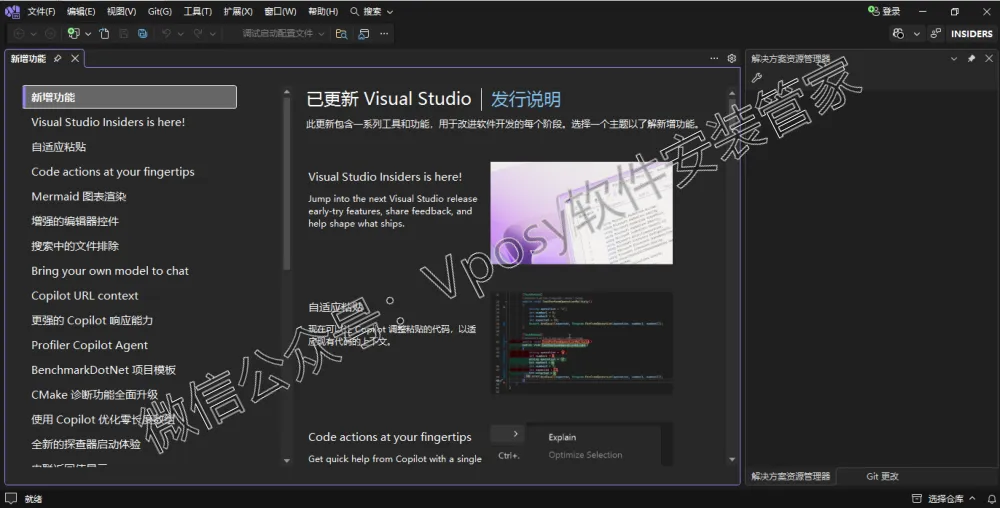Expand the 搜索 dropdown arrow
Viewport: 1000px width, 508px height.
pyautogui.click(x=390, y=12)
